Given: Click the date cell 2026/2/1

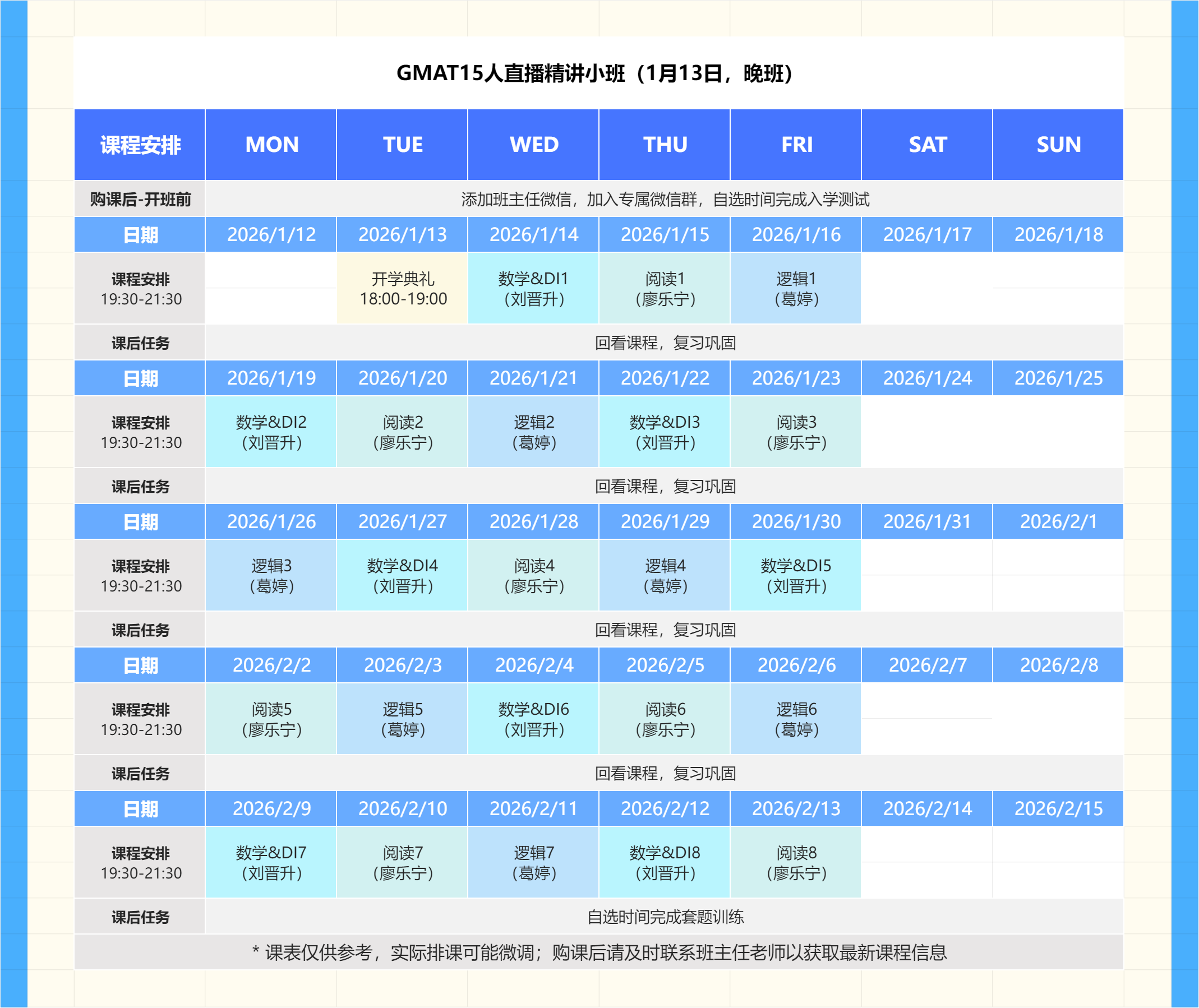Looking at the screenshot, I should [1058, 521].
